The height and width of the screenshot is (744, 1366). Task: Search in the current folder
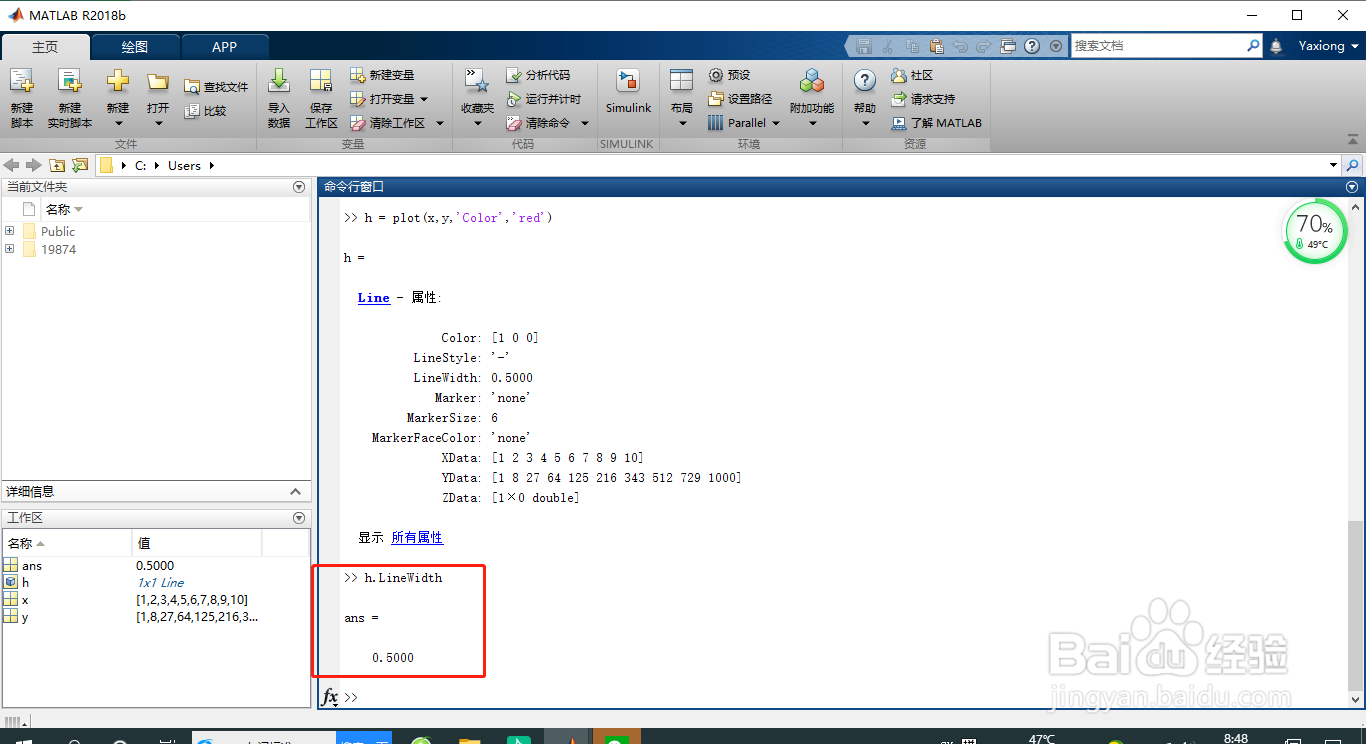click(1352, 165)
